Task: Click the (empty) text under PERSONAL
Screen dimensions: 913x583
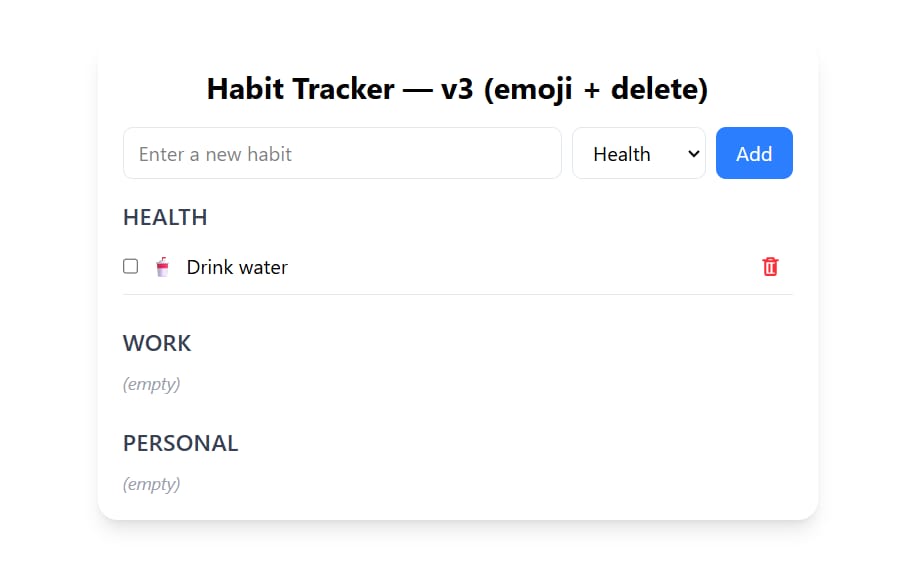Action: (x=151, y=484)
